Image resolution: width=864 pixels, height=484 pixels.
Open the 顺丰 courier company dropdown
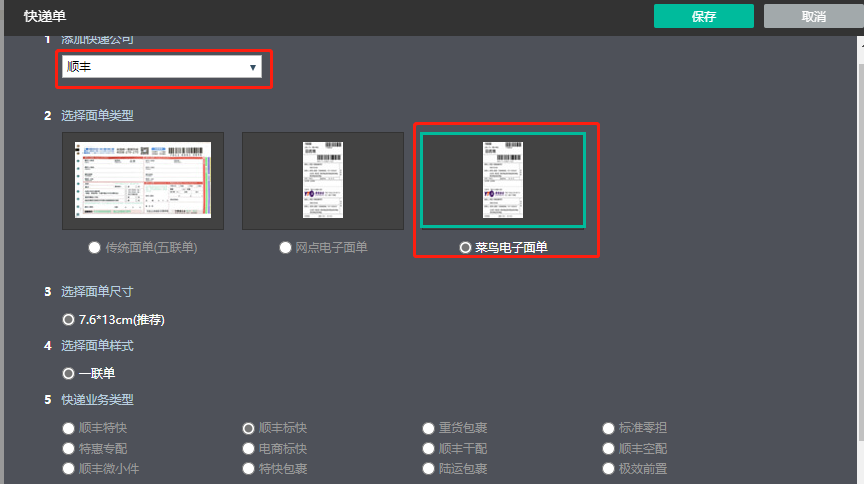161,67
